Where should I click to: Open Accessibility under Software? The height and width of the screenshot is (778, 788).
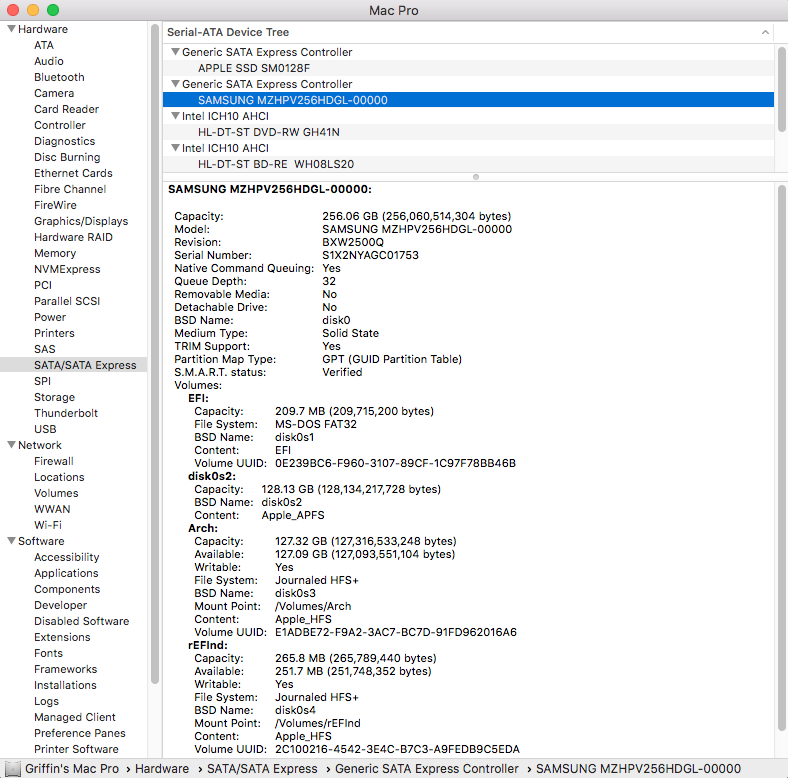[67, 557]
